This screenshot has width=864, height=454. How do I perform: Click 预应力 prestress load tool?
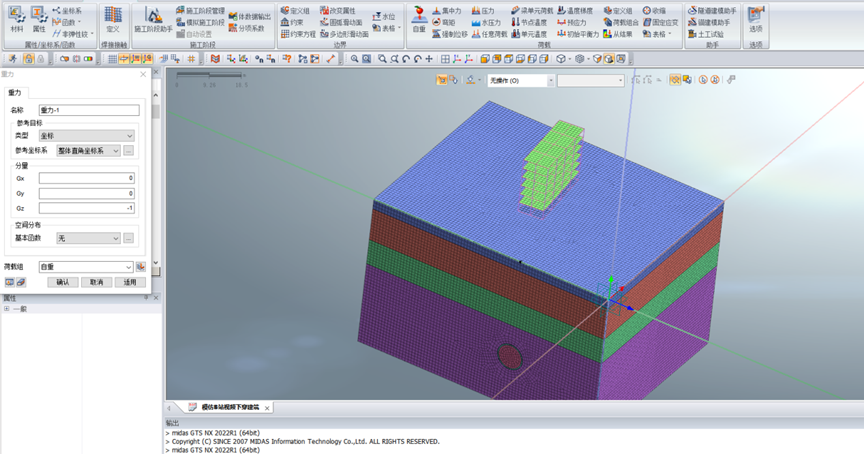coord(572,22)
